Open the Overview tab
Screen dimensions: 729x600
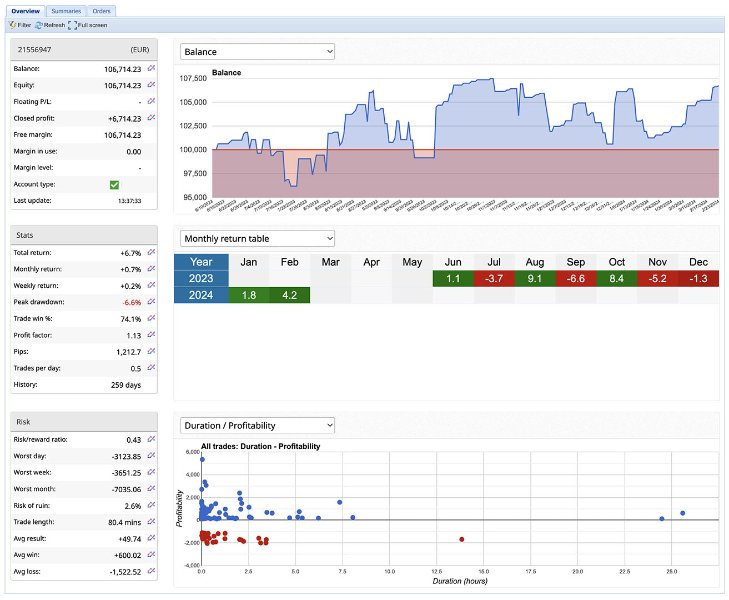tap(26, 11)
